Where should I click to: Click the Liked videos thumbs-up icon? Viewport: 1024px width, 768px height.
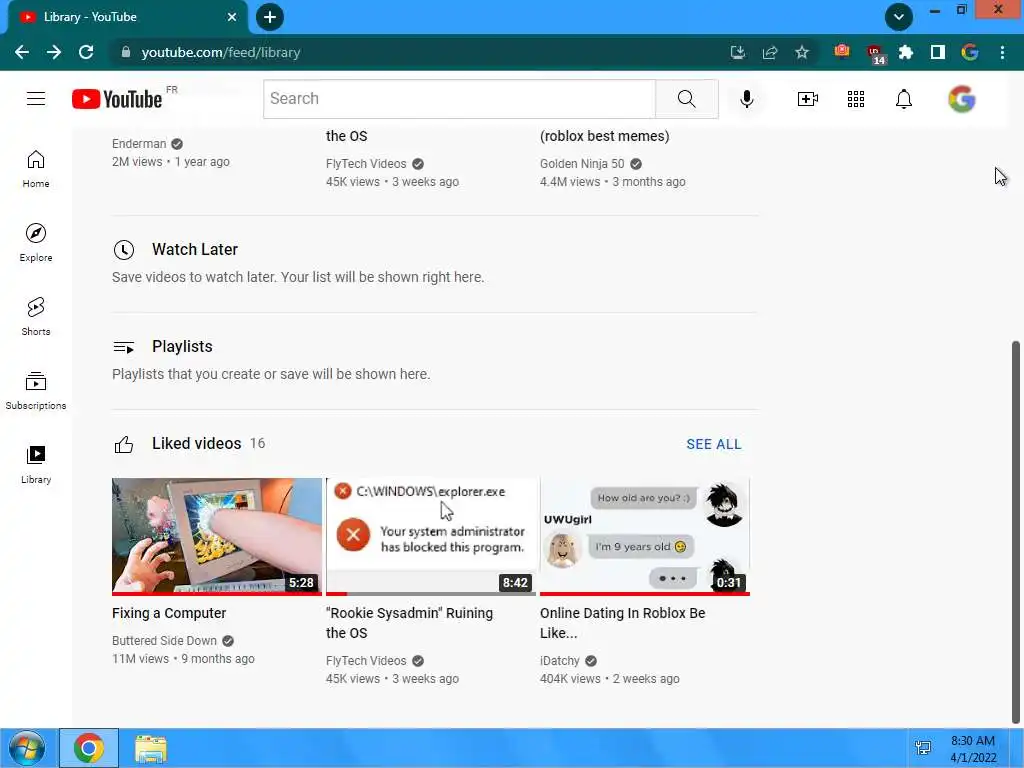click(123, 444)
